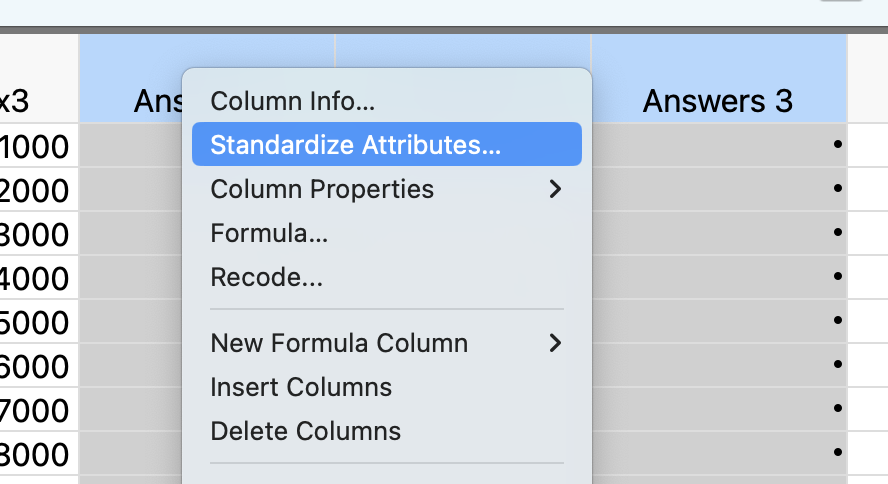888x484 pixels.
Task: Choose Formula from the context menu
Action: [269, 233]
